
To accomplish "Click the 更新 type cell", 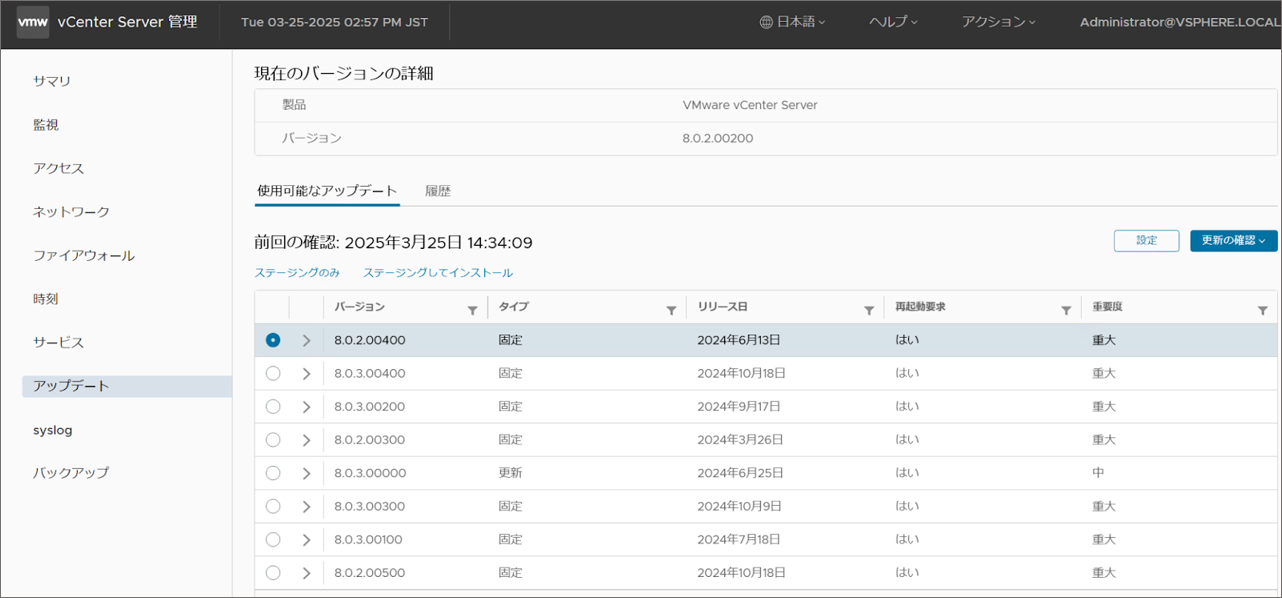I will [510, 473].
